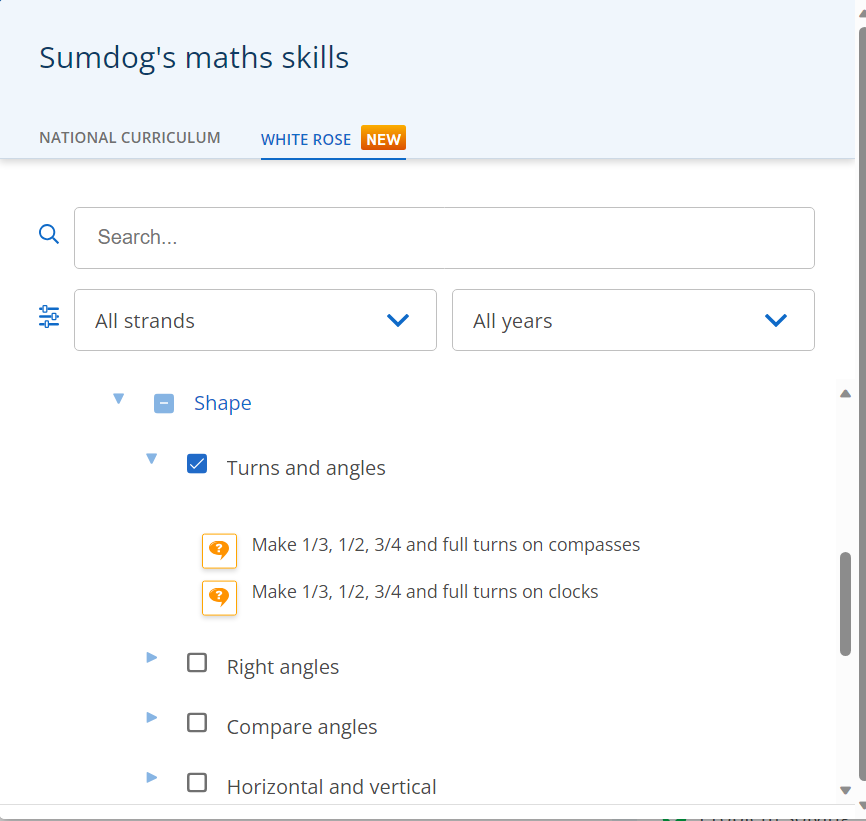This screenshot has height=821, width=866.
Task: Click the Shape category label
Action: click(223, 403)
